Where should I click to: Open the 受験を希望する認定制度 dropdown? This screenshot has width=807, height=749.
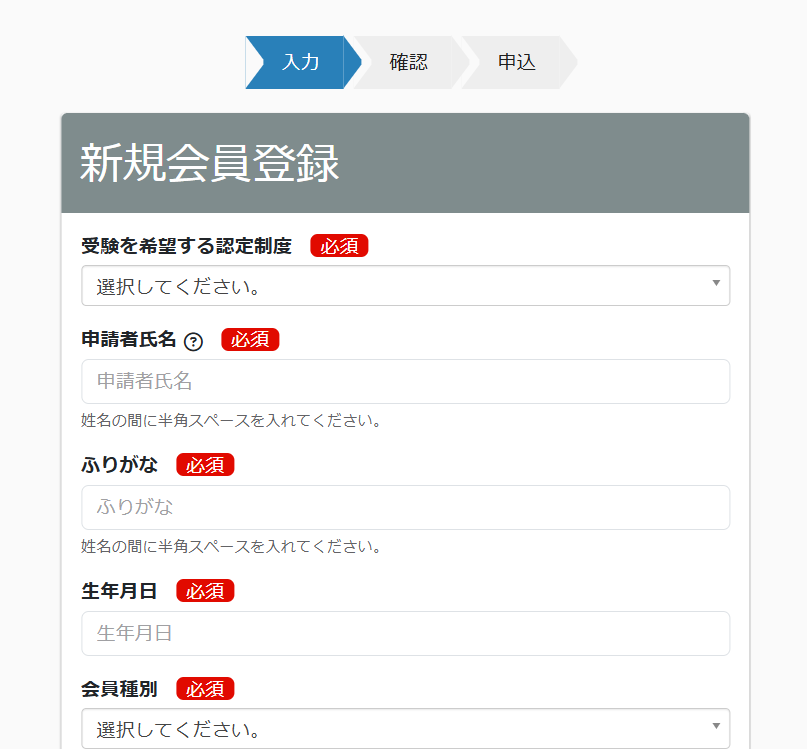405,286
